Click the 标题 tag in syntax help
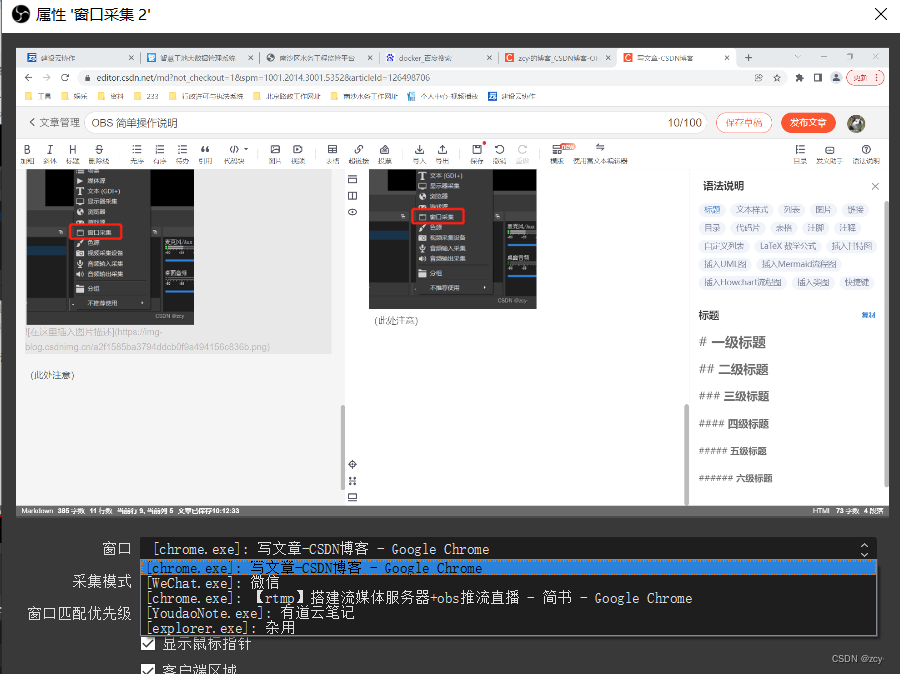Screen dimensions: 900x674 tap(712, 210)
